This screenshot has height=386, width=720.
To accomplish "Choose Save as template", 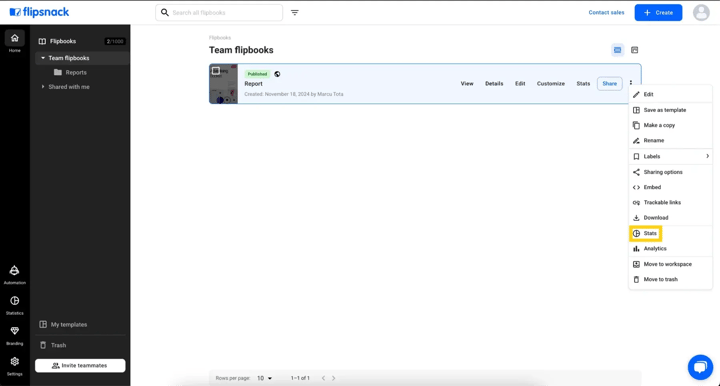I will click(670, 110).
